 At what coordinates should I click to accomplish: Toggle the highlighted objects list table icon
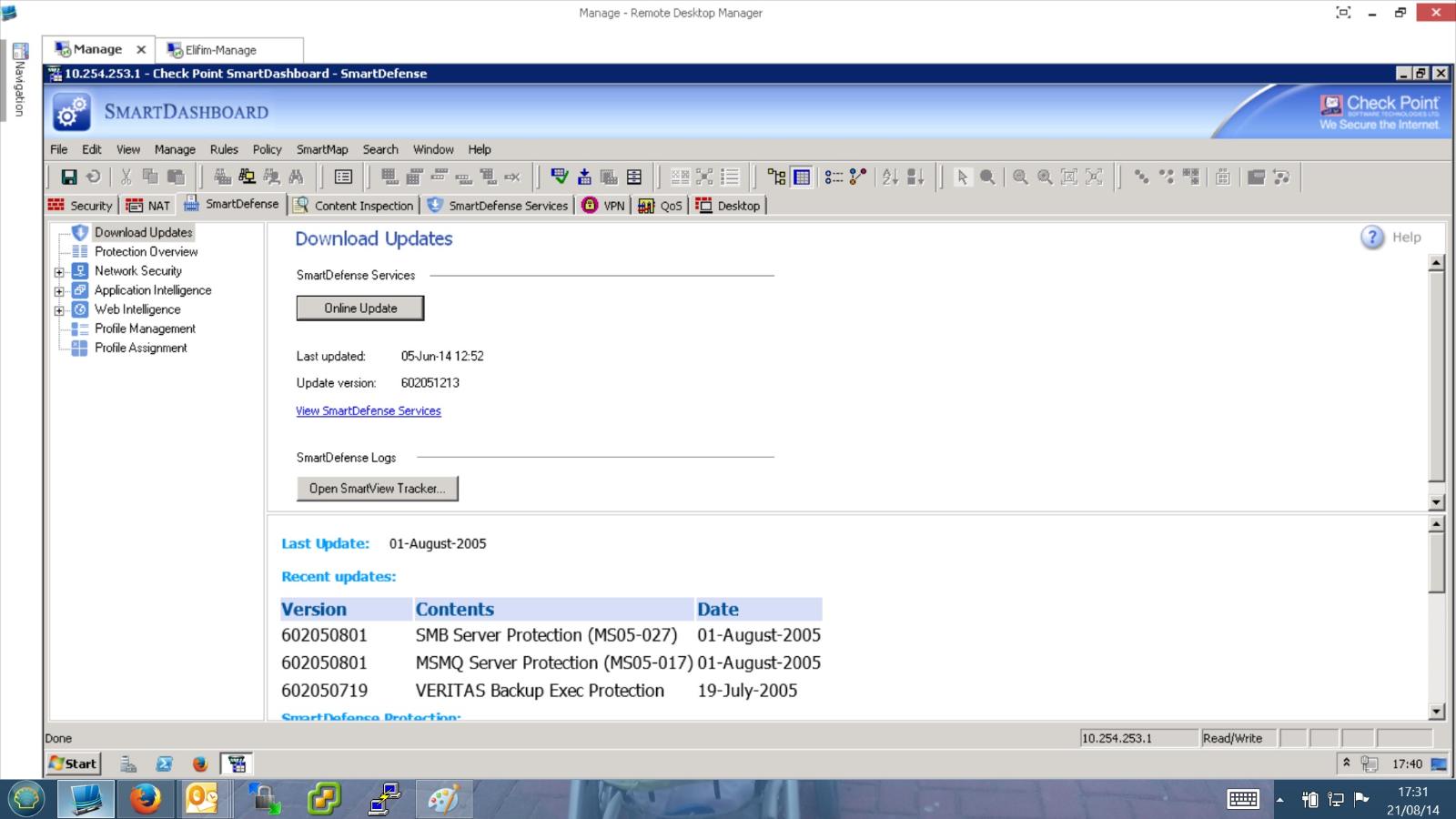802,177
